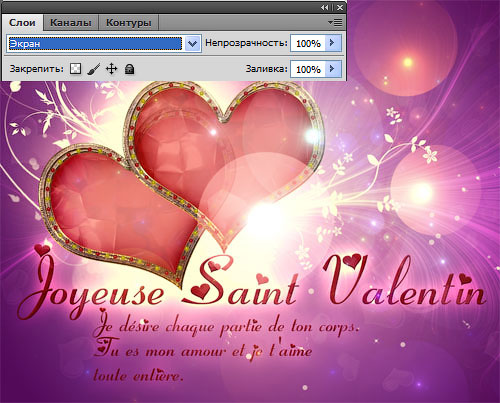Screen dimensions: 500x403
Task: Toggle lock position move icon
Action: (111, 69)
